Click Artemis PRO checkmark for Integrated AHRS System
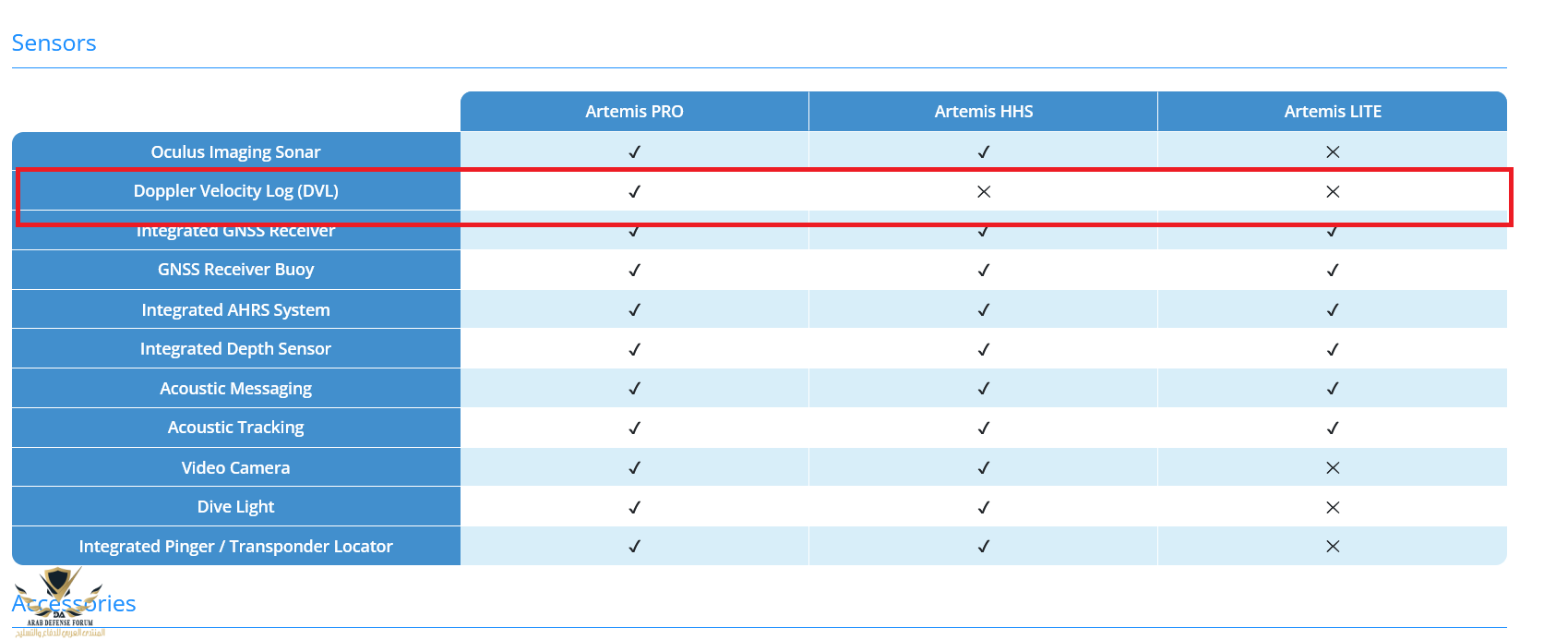Image resolution: width=1568 pixels, height=640 pixels. pos(634,310)
